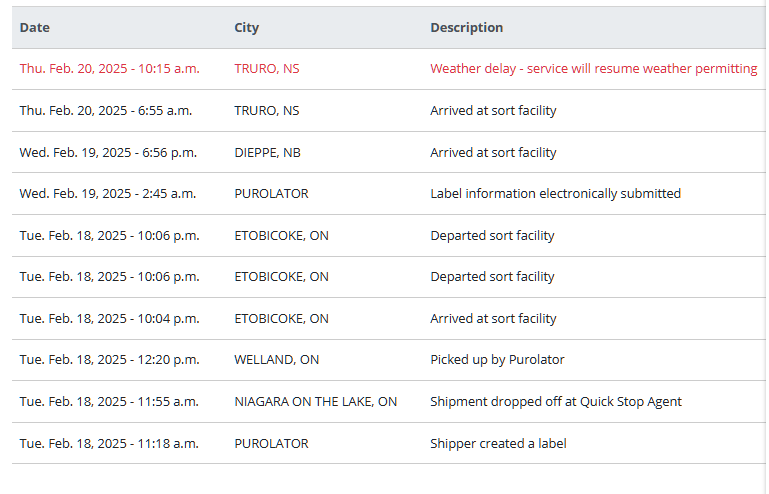The width and height of the screenshot is (769, 494).
Task: Click the Date column header
Action: coord(34,28)
